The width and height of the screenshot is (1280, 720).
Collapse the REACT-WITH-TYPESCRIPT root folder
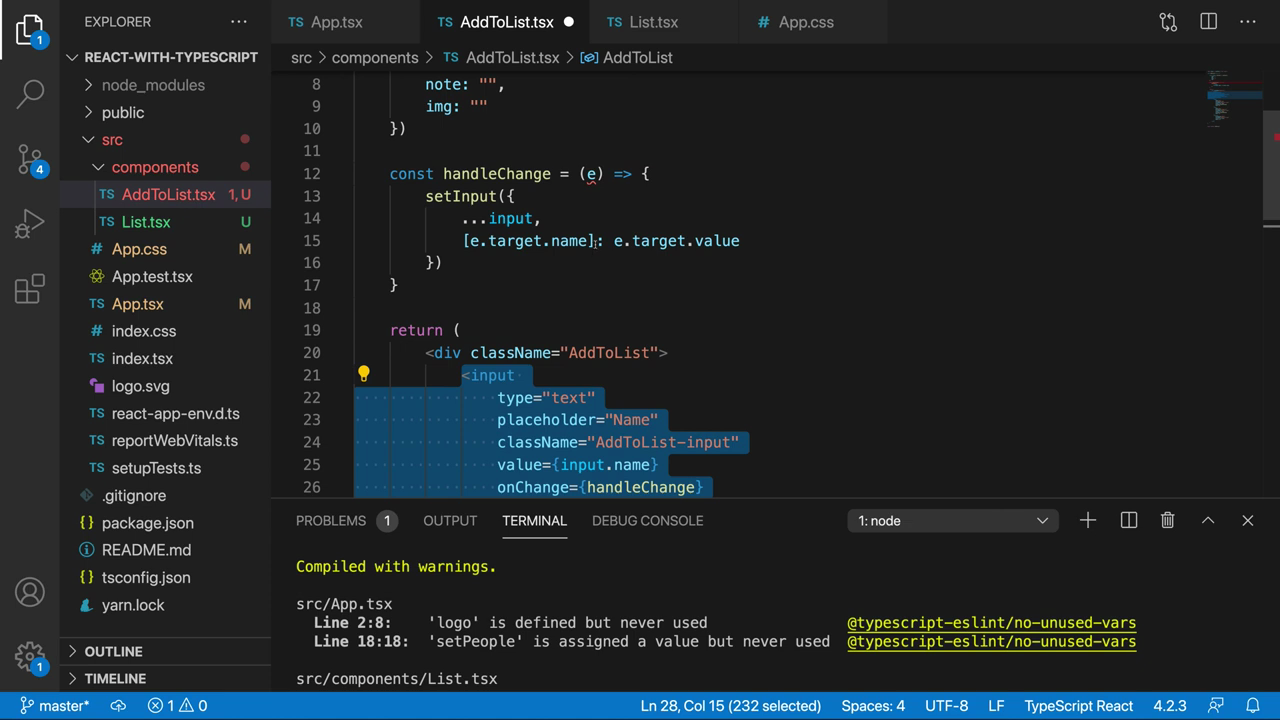[x=165, y=57]
